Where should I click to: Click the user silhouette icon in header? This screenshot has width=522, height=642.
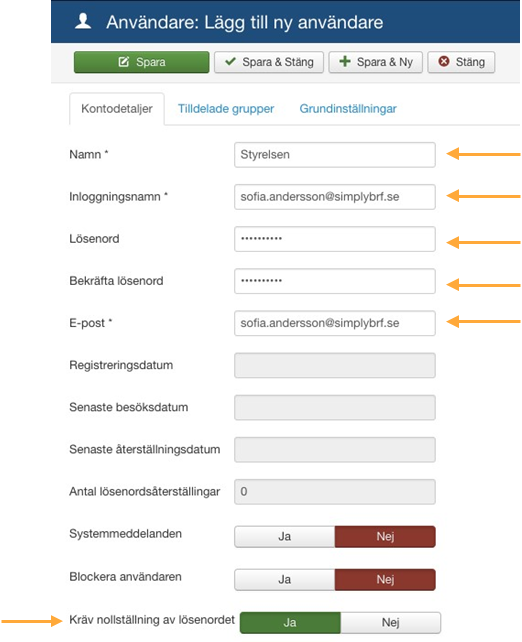pyautogui.click(x=83, y=21)
